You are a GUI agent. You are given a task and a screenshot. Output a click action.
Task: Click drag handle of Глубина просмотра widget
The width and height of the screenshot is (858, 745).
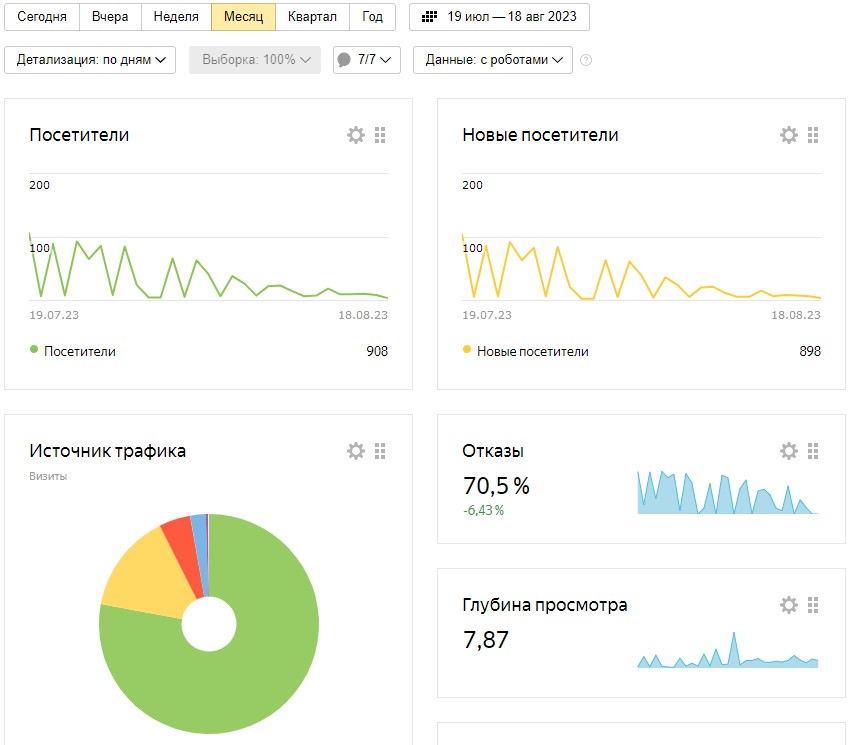coord(813,605)
